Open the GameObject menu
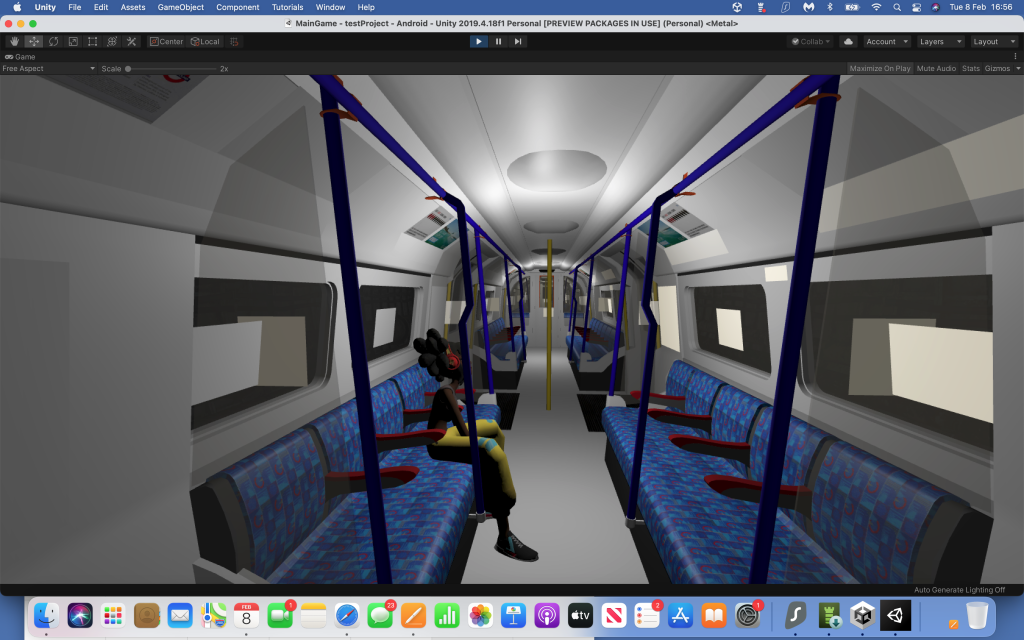 point(180,7)
